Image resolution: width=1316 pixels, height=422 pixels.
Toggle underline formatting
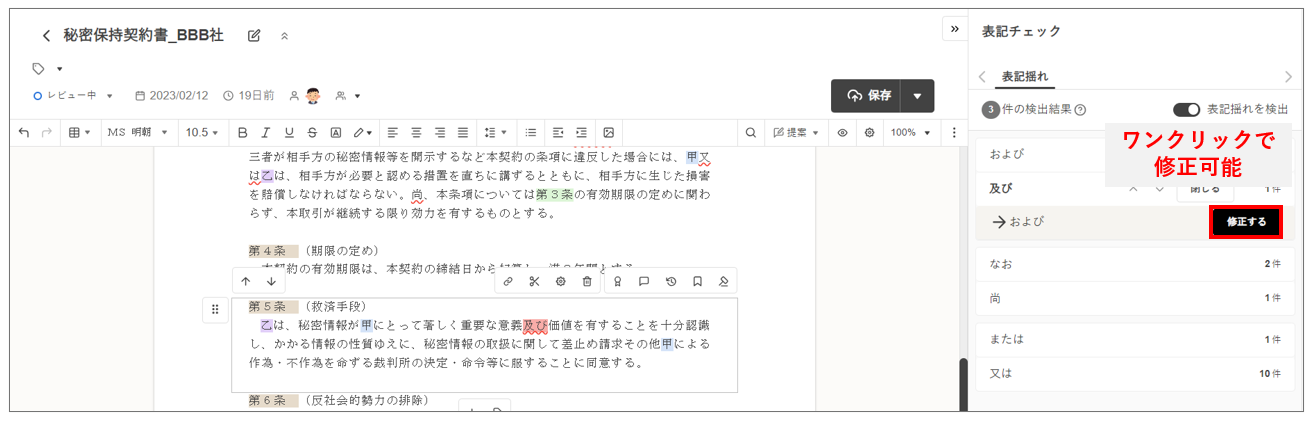click(x=289, y=133)
